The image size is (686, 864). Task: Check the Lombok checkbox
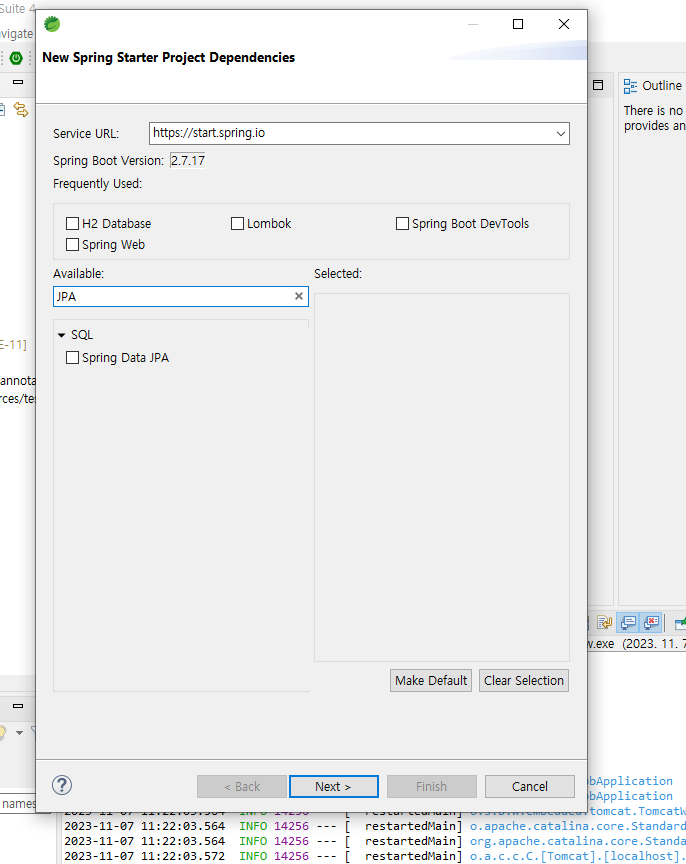click(x=237, y=224)
